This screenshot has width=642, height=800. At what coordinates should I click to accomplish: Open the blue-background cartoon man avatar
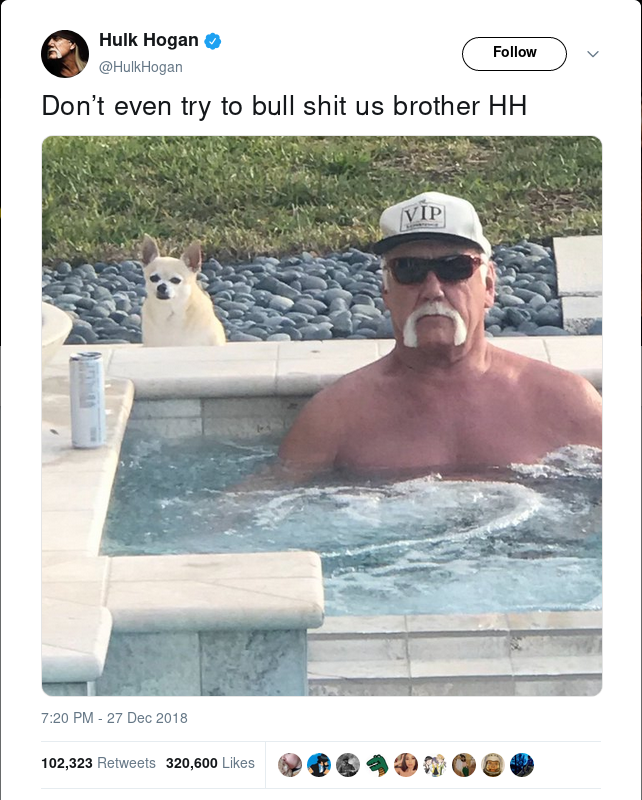coord(319,765)
